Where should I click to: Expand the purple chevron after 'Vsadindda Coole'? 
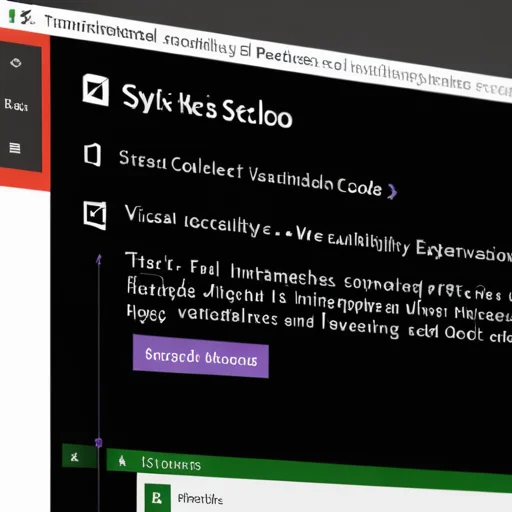coord(392,192)
